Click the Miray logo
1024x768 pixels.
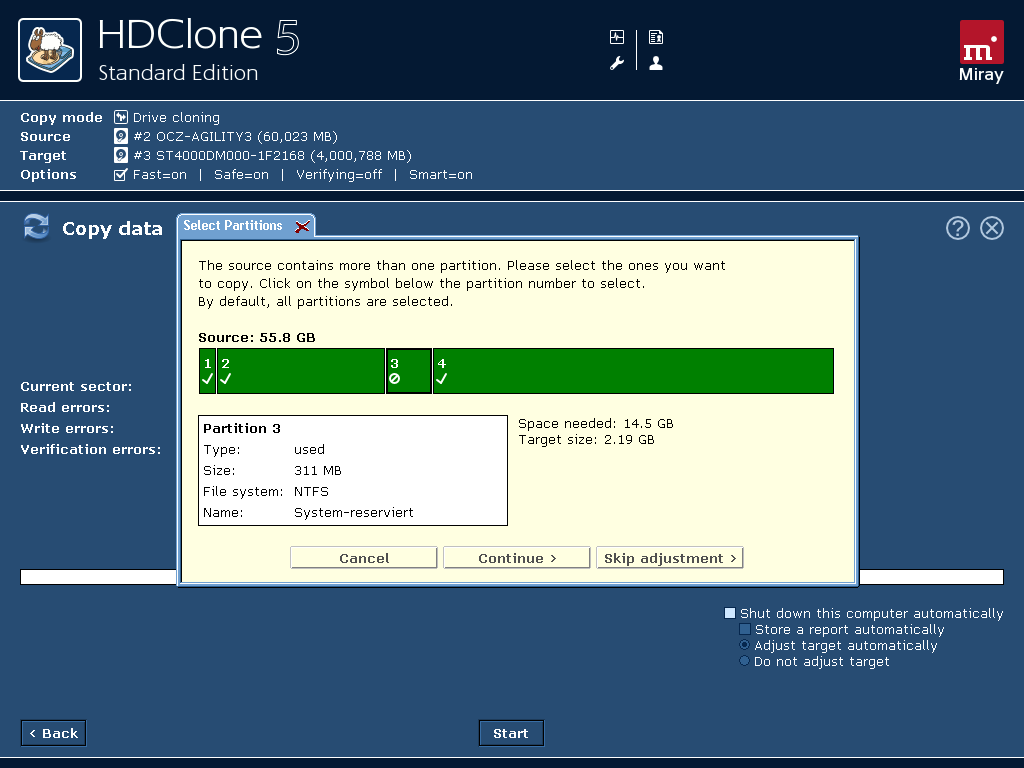pos(981,51)
